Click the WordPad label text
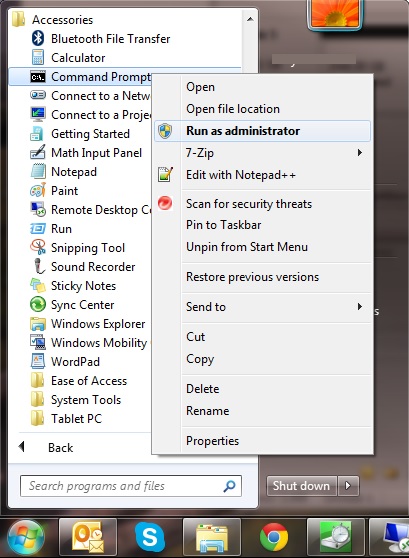This screenshot has height=558, width=409. coord(75,362)
